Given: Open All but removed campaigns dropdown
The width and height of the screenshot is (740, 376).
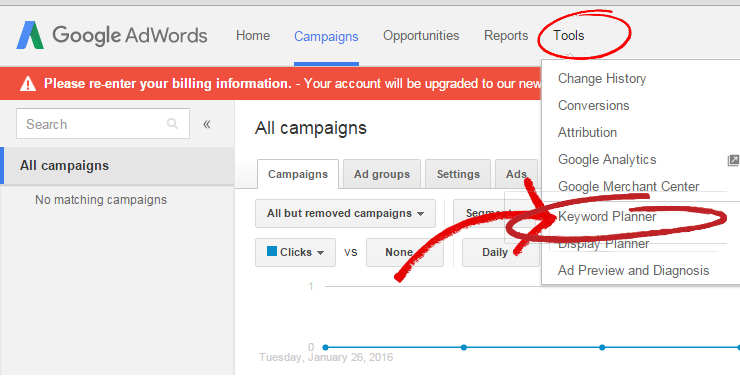Looking at the screenshot, I should (345, 213).
